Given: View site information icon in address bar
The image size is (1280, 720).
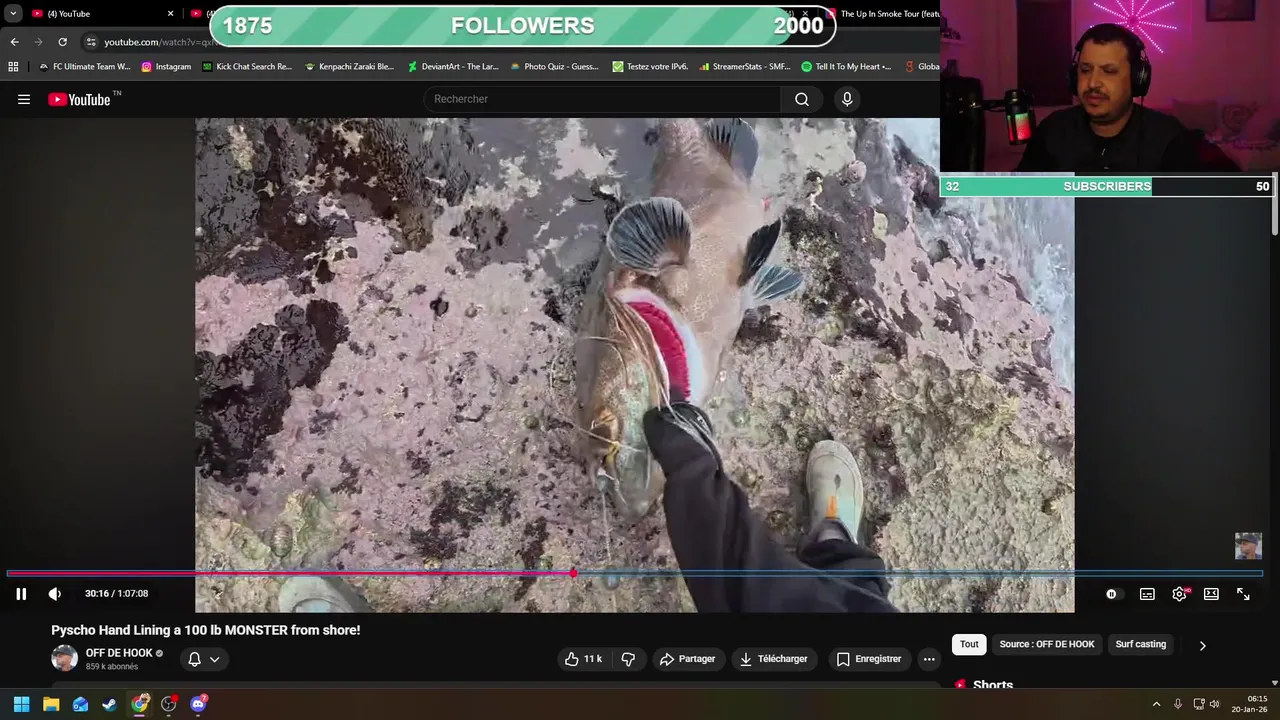Looking at the screenshot, I should (x=91, y=42).
